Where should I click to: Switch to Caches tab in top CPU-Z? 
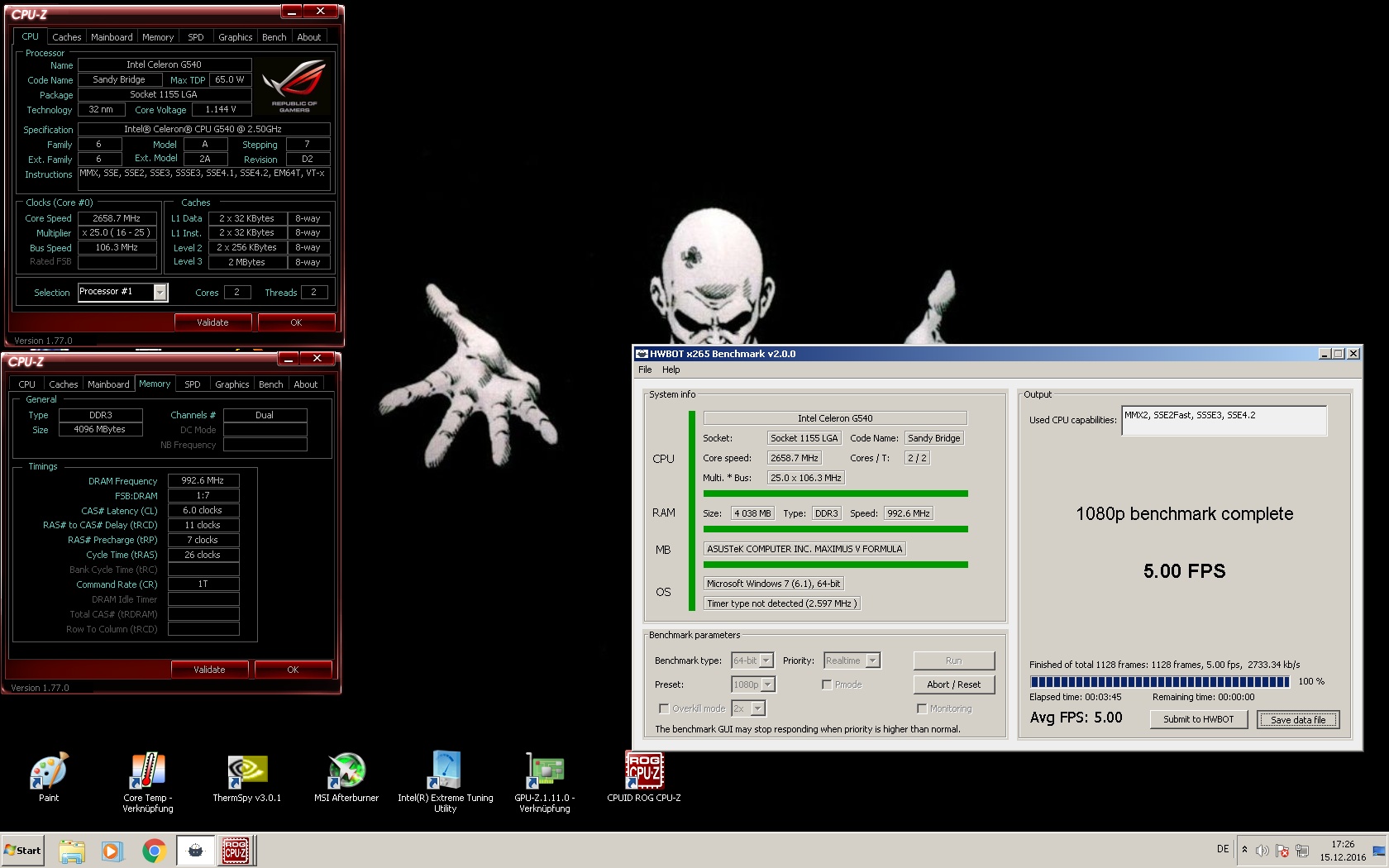[67, 37]
